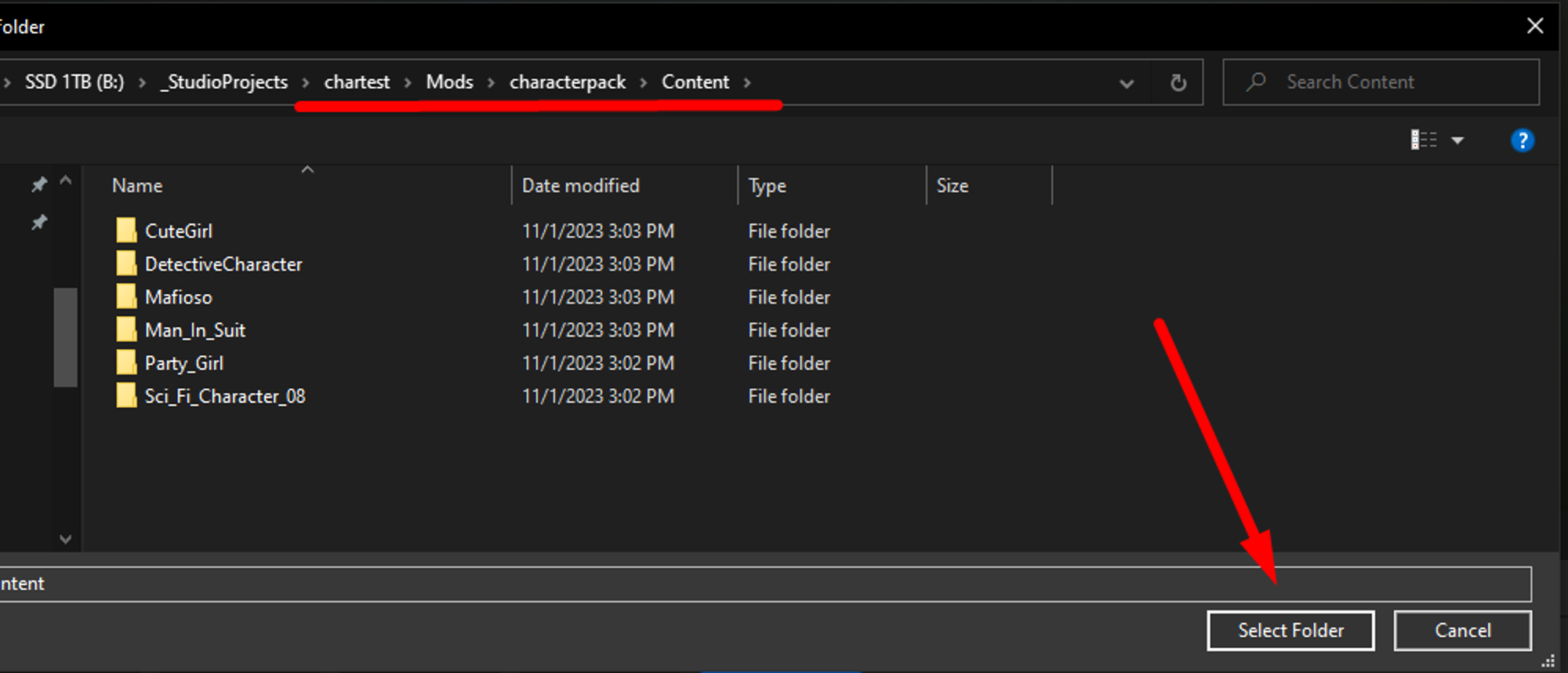Open the view options dropdown arrow
This screenshot has width=1568, height=673.
click(1457, 140)
